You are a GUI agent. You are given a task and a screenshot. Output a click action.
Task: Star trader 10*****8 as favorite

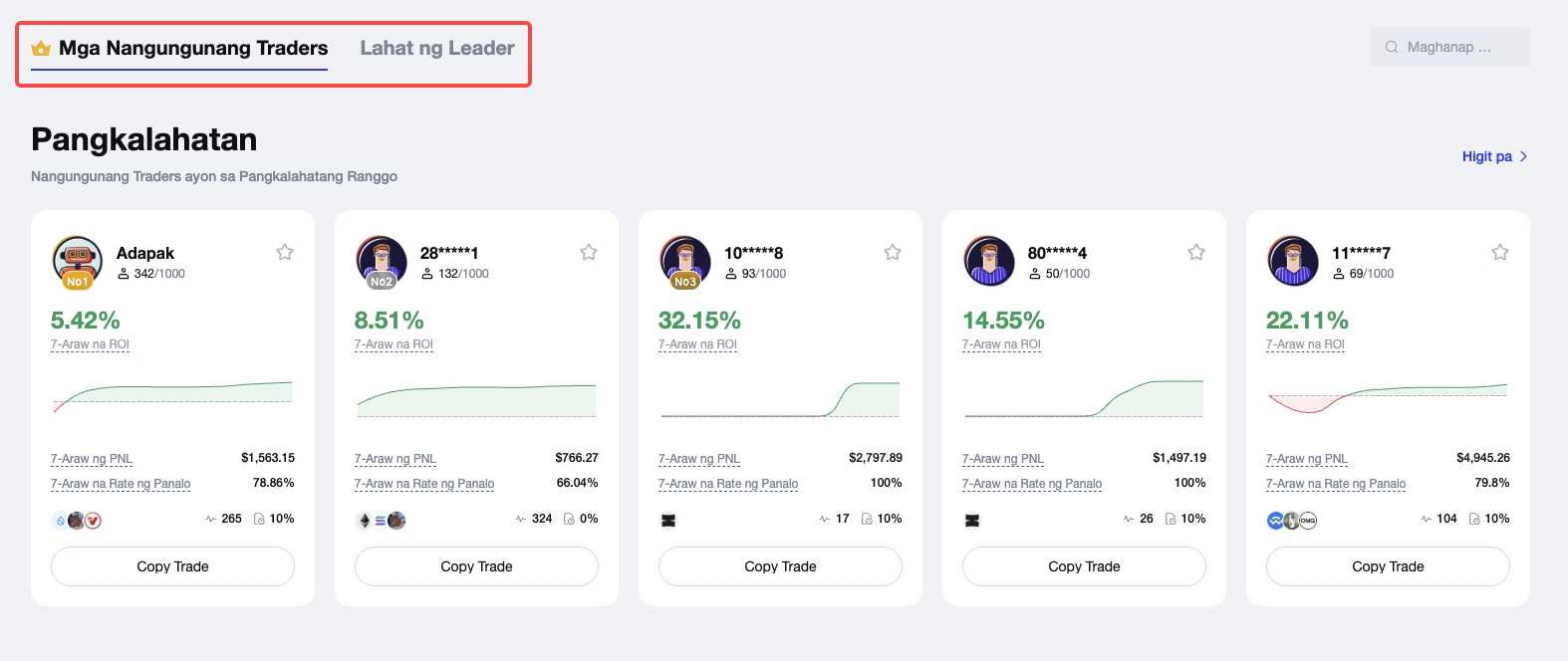coord(893,252)
